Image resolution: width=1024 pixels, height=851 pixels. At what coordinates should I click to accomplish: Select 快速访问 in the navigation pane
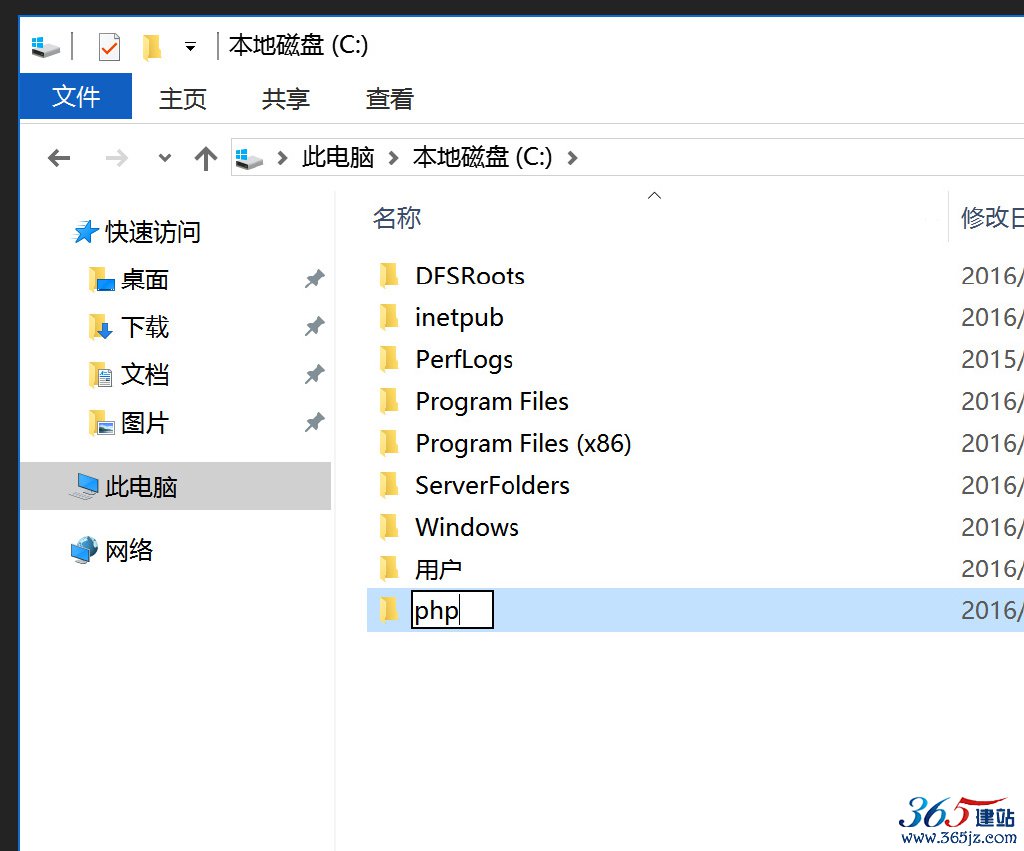coord(153,232)
